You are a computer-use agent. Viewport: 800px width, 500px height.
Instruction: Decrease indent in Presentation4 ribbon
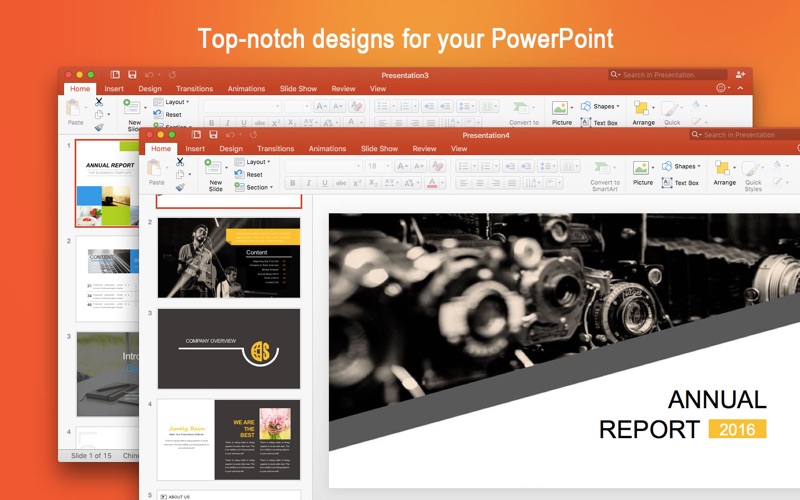pos(510,166)
